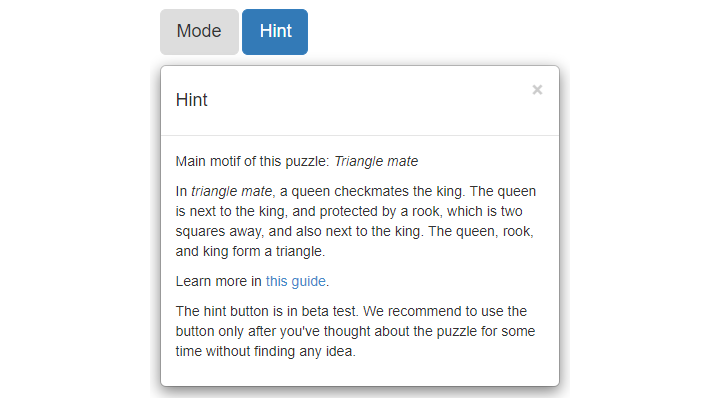Click the beta test notice paragraph

click(355, 331)
